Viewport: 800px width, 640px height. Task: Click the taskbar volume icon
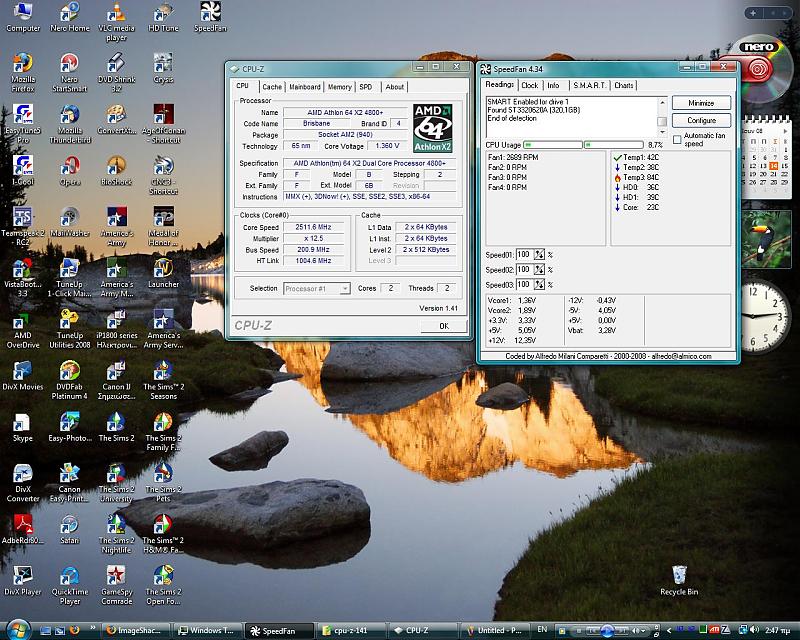point(755,630)
